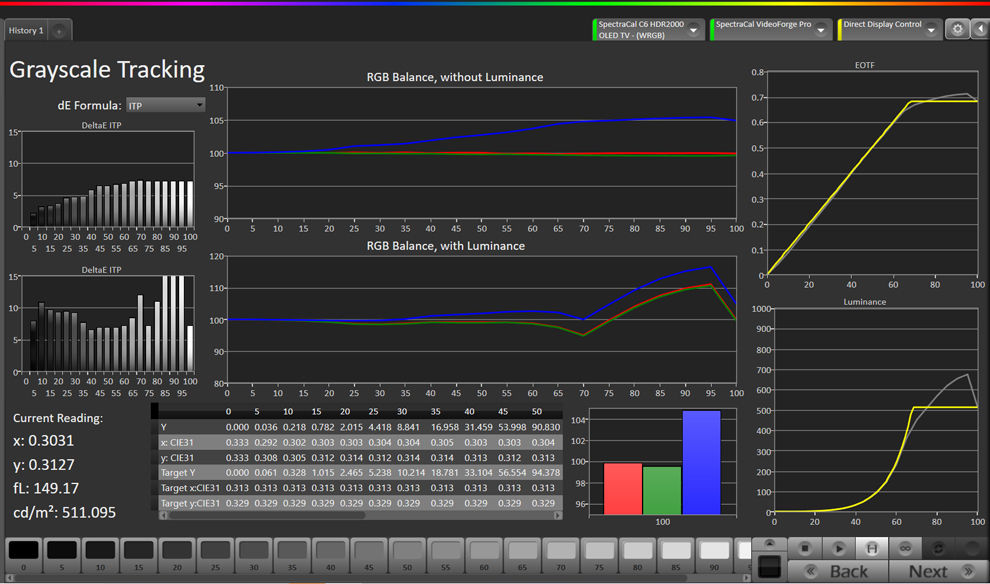Click the x: CIE31 row label
Image resolution: width=990 pixels, height=584 pixels.
(177, 443)
